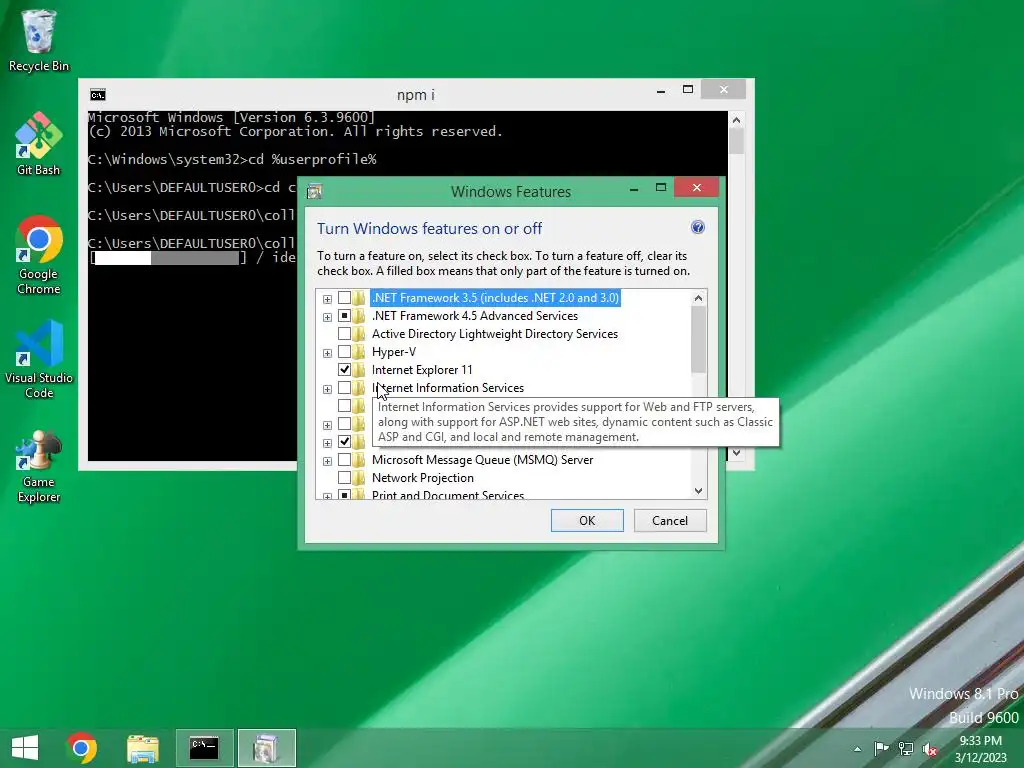Click the Windows Features help icon
This screenshot has height=768, width=1024.
tap(697, 227)
